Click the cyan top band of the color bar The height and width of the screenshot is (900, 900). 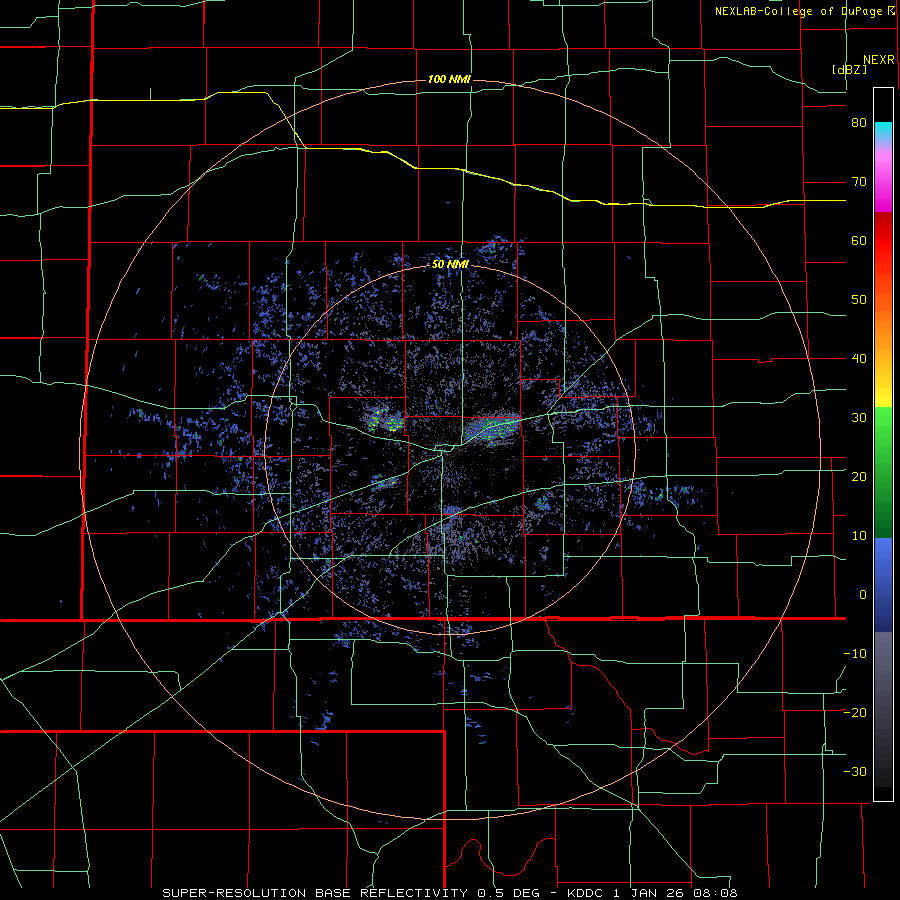click(883, 132)
